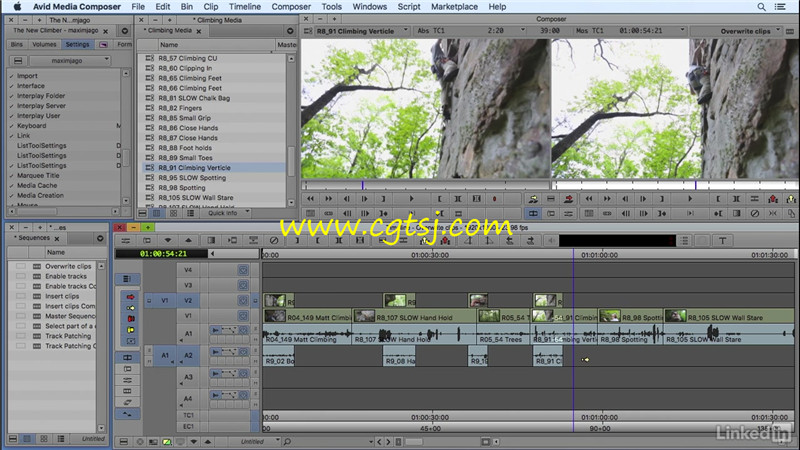Click the yellow Splice-In button between monitors
800x450 pixels.
coord(533,199)
